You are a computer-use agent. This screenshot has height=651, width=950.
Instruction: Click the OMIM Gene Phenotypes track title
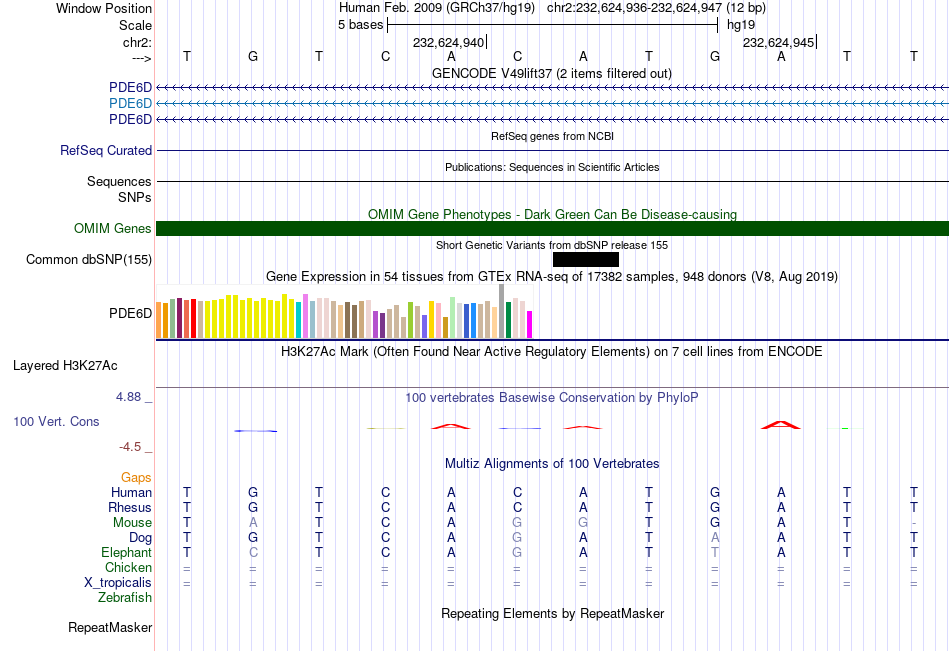(x=553, y=215)
